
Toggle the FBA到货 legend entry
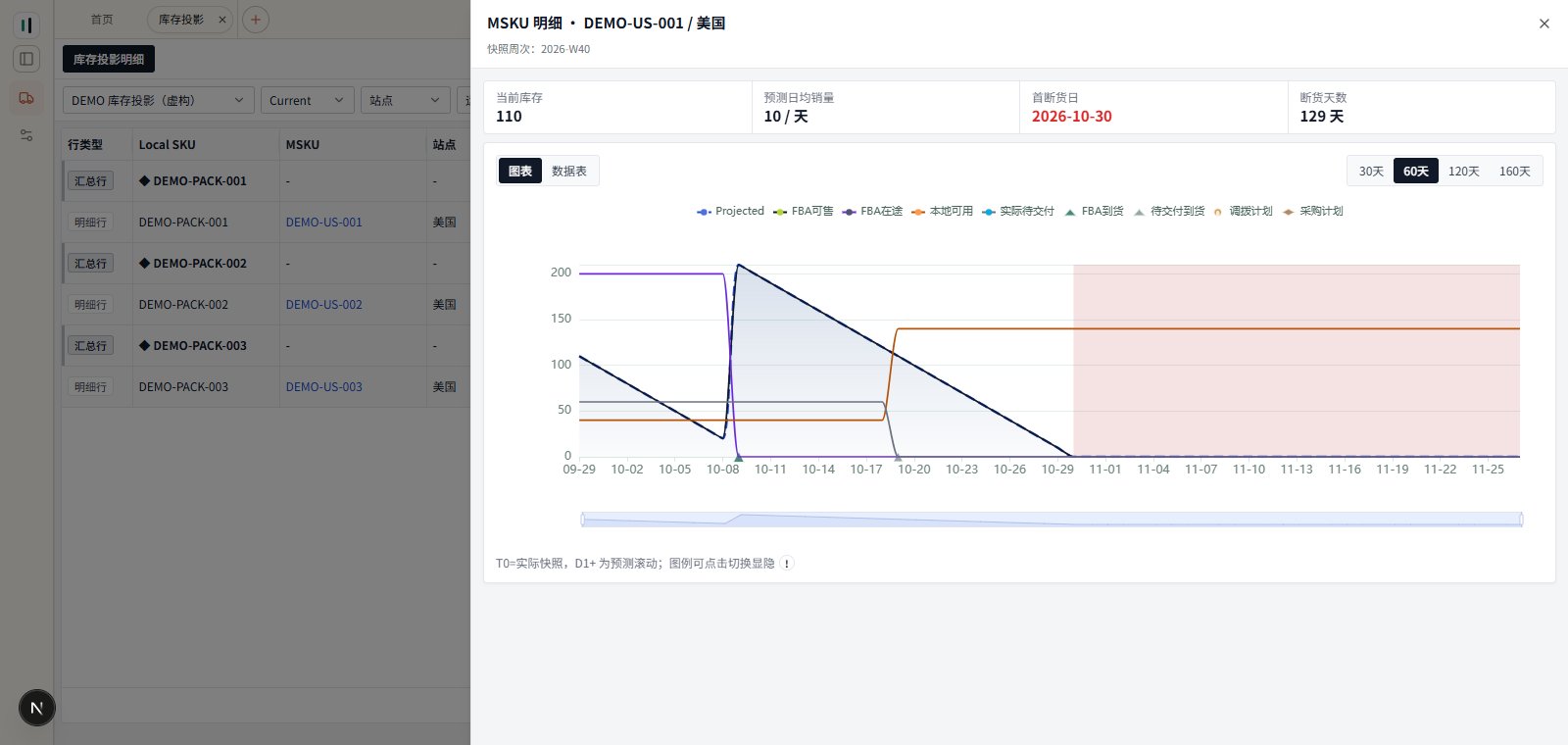click(1094, 212)
